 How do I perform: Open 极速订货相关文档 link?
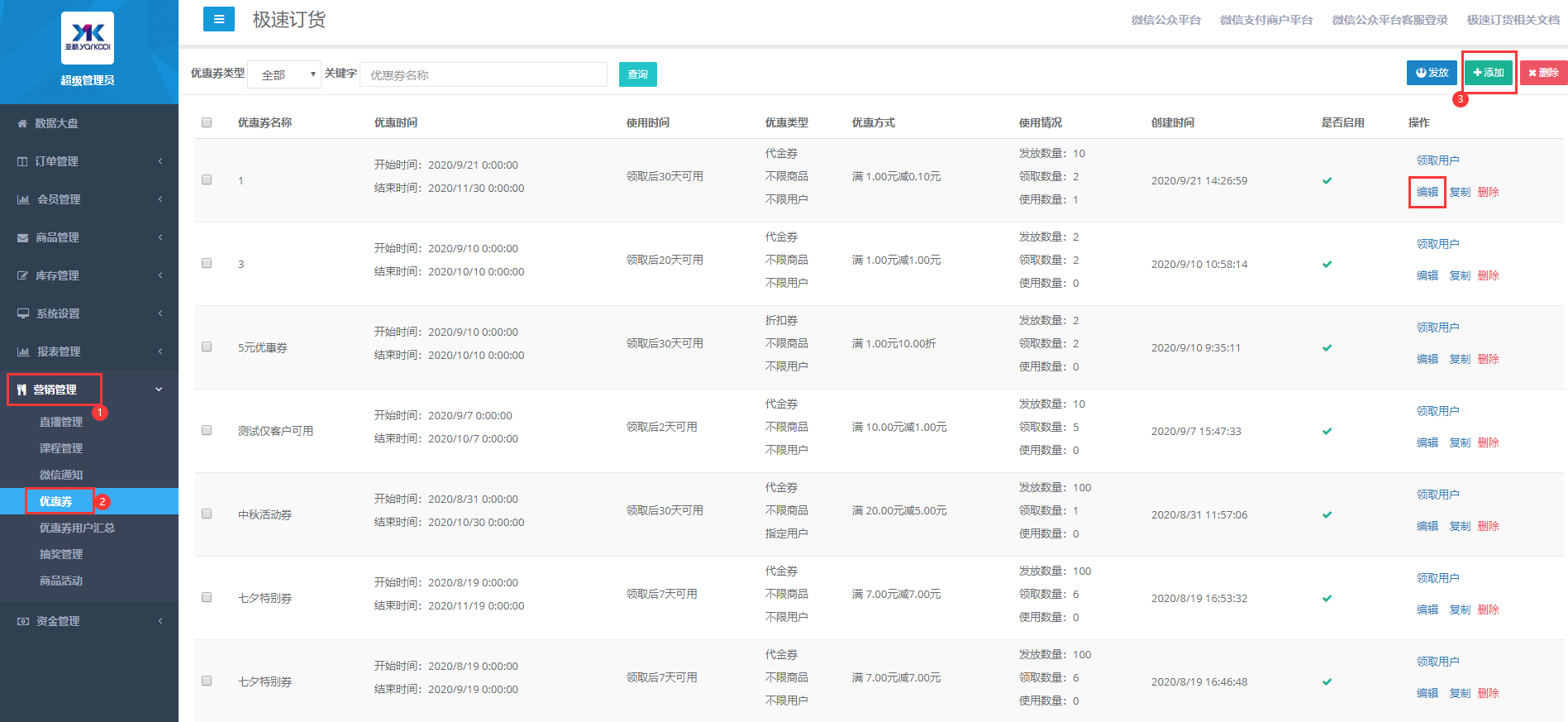point(1513,20)
